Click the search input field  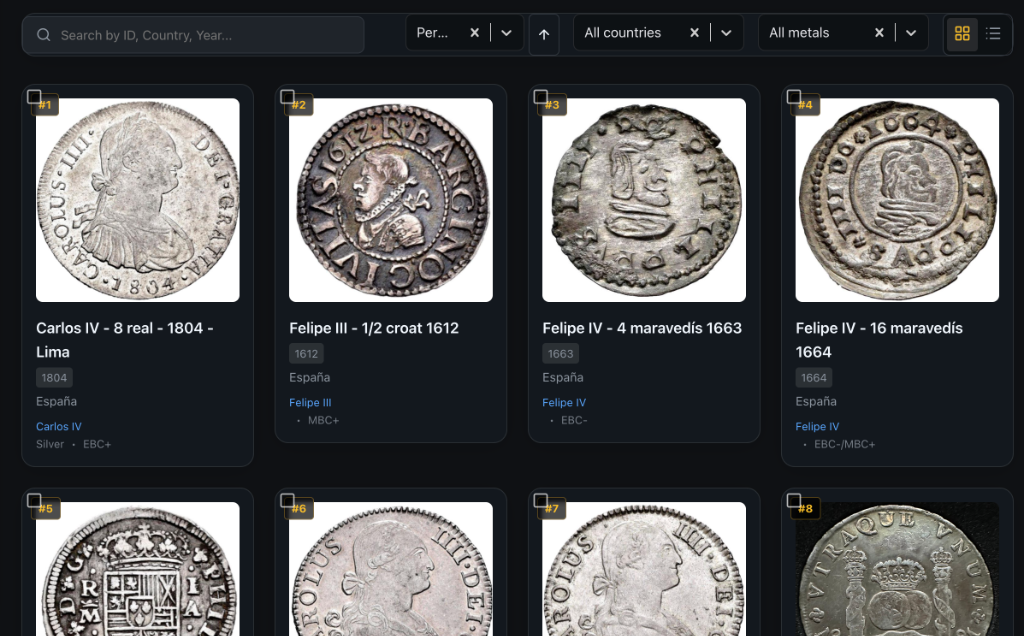tap(193, 34)
